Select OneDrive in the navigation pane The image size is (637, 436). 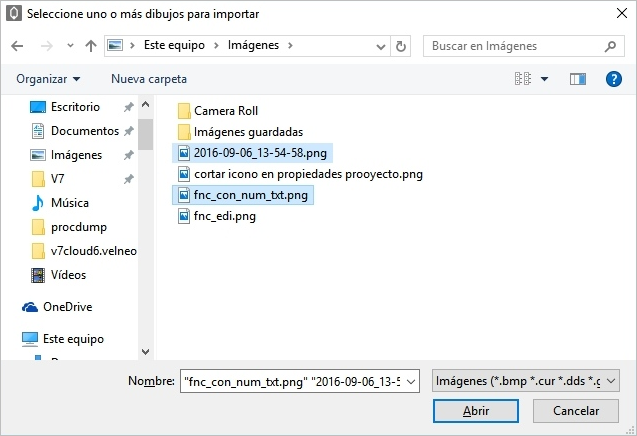pyautogui.click(x=67, y=307)
